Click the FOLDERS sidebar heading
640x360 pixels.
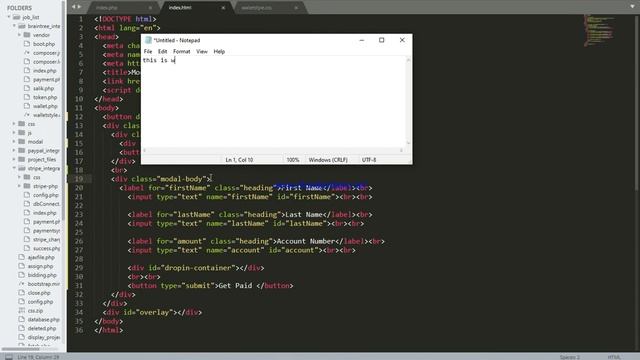pos(19,8)
